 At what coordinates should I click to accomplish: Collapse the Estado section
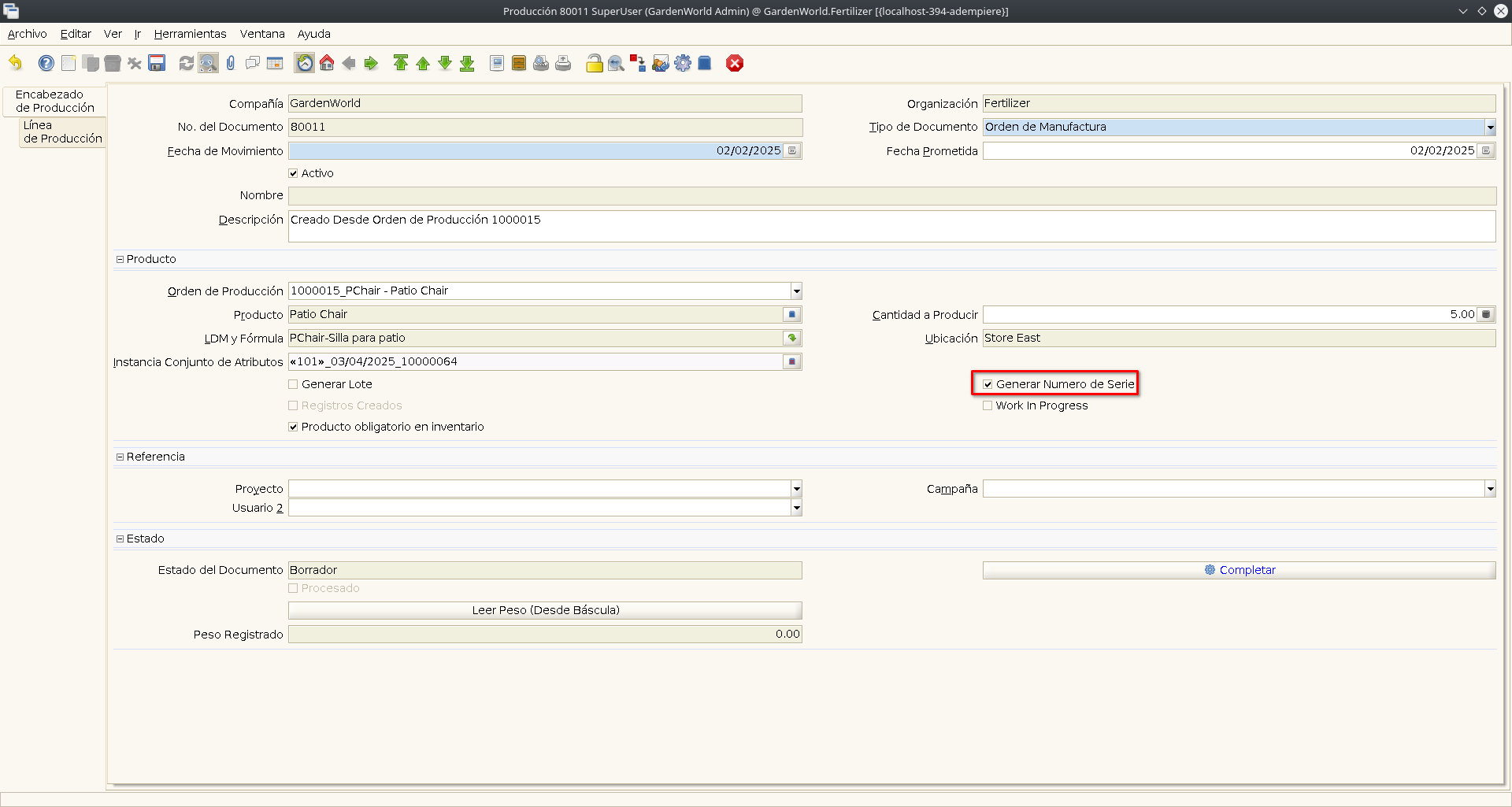[120, 539]
